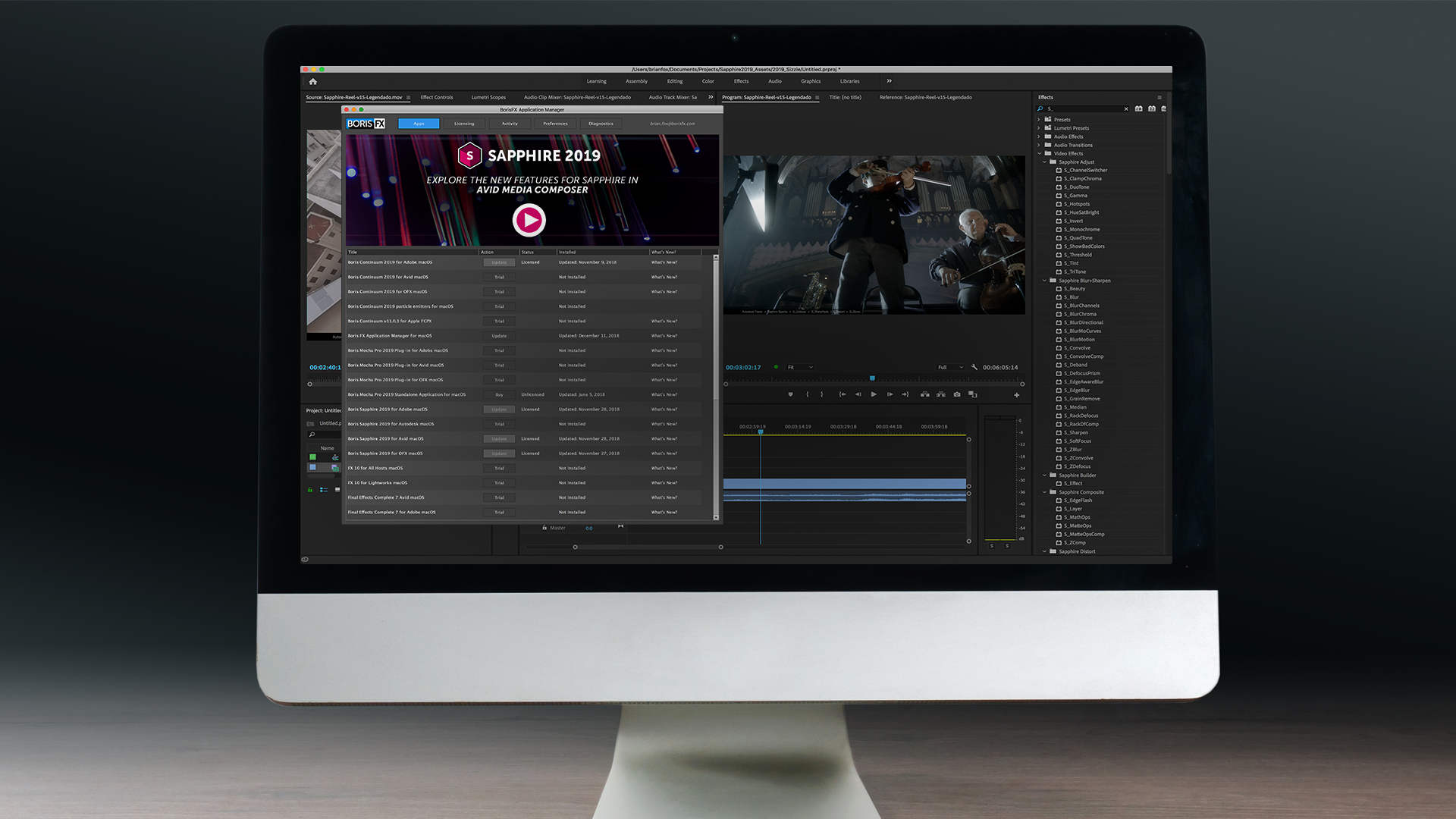This screenshot has height=819, width=1456.
Task: Click Buy for Boris Mocha Pro 2019 Standalone
Action: (x=499, y=394)
